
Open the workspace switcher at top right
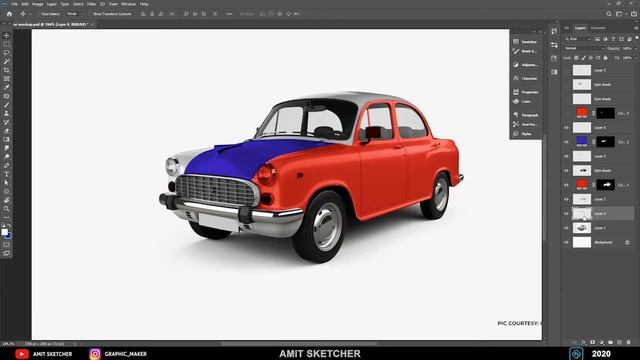click(619, 14)
